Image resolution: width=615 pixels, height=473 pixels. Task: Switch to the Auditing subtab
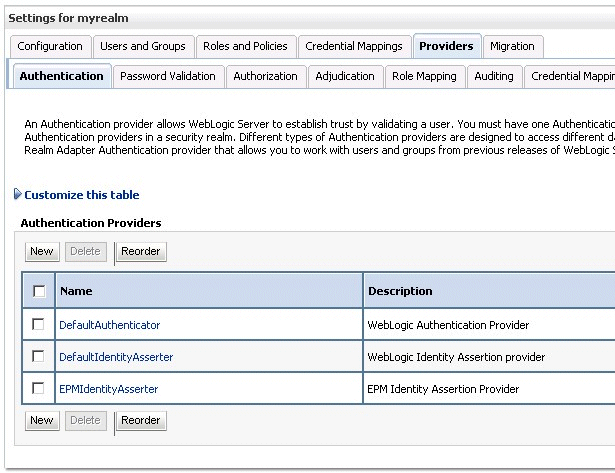point(494,76)
